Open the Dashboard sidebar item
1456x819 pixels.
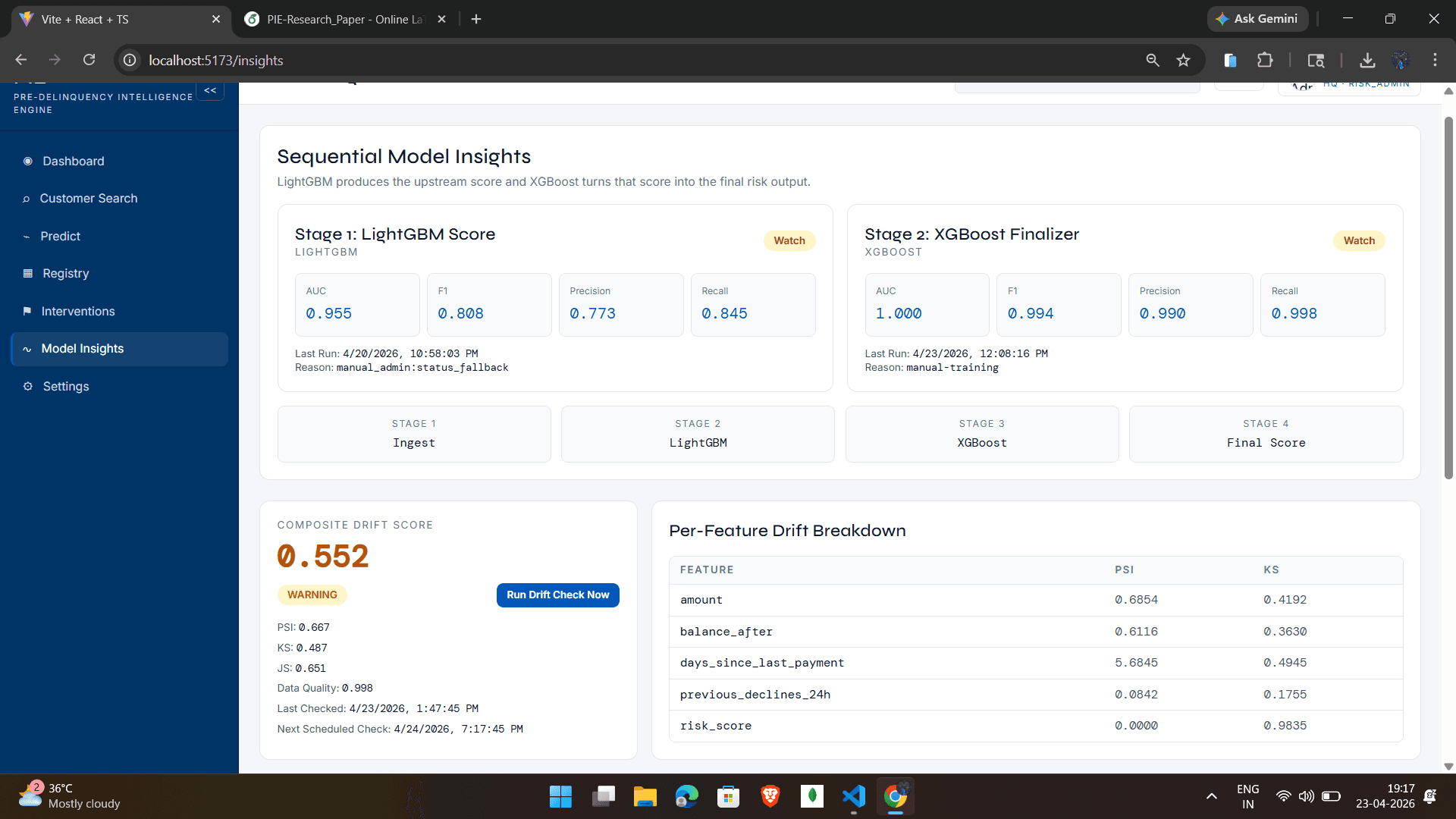pyautogui.click(x=119, y=161)
